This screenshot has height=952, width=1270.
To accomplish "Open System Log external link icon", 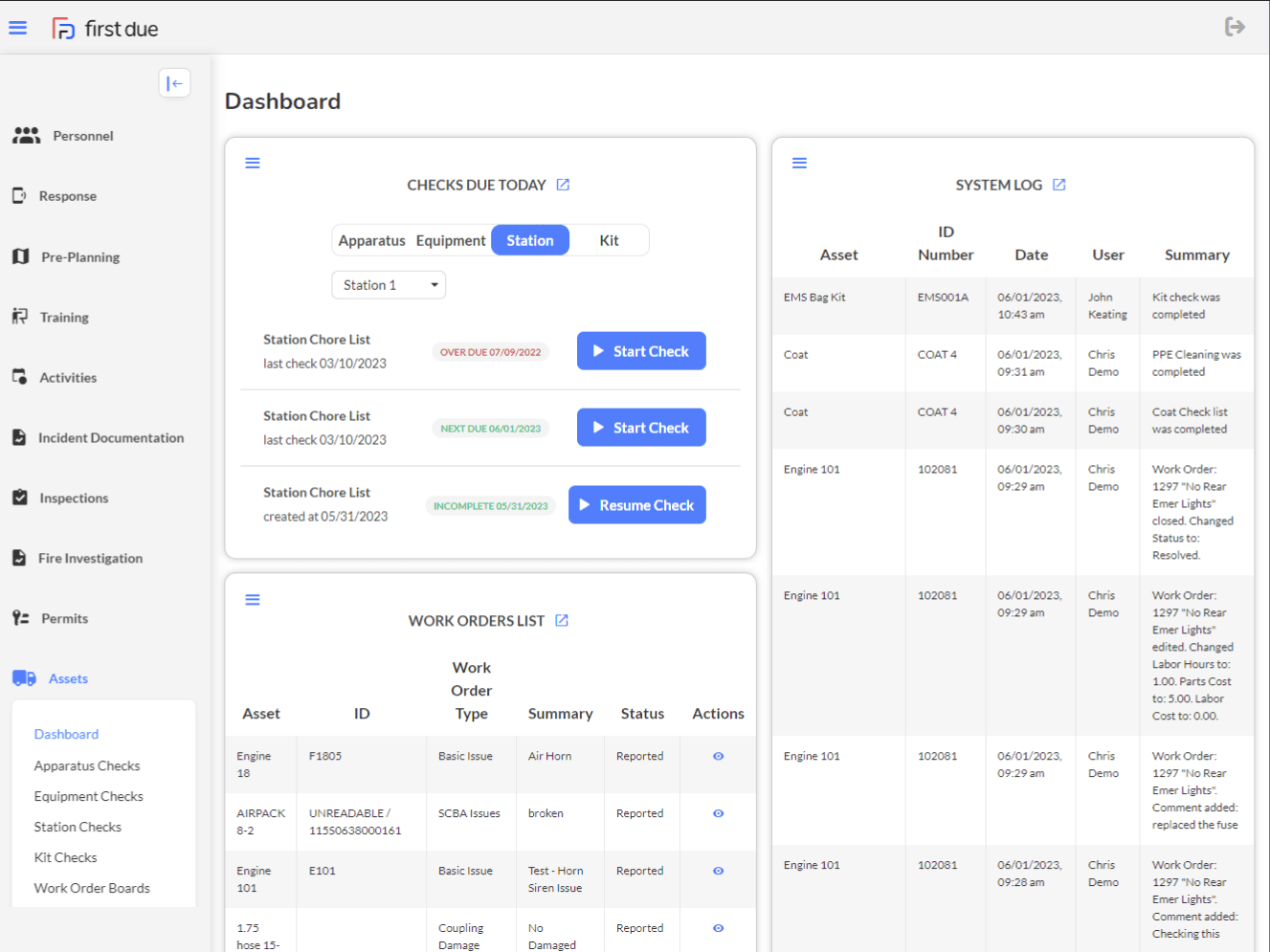I will (x=1058, y=185).
